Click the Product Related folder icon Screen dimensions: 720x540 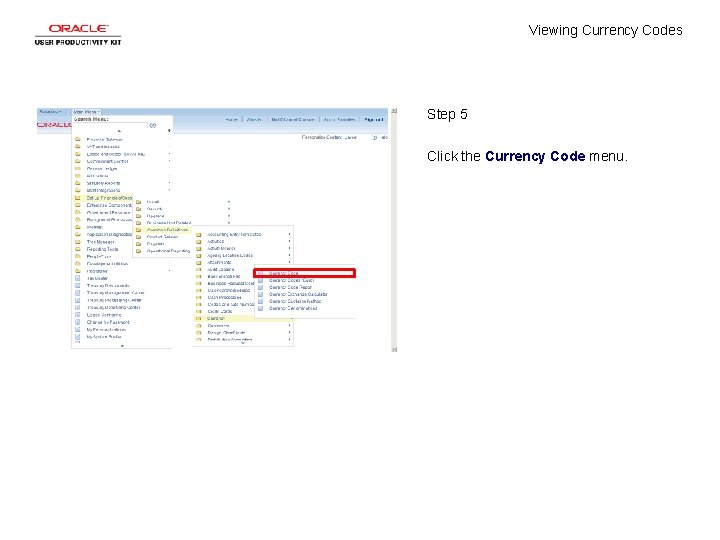pos(139,237)
